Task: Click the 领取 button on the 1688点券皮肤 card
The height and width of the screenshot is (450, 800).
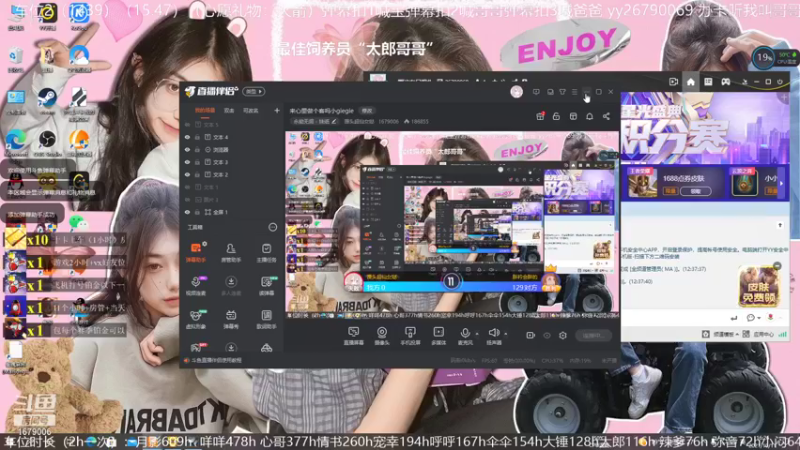Action: click(x=695, y=191)
